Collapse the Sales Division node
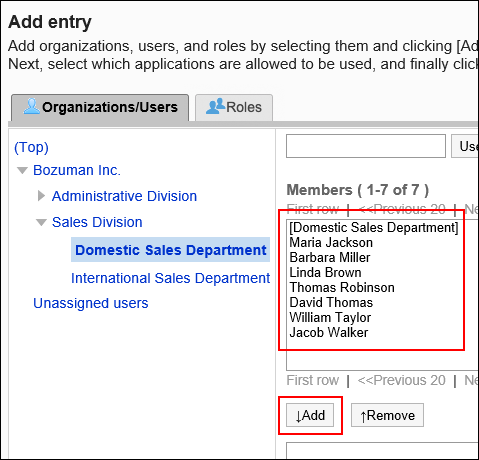 point(41,222)
